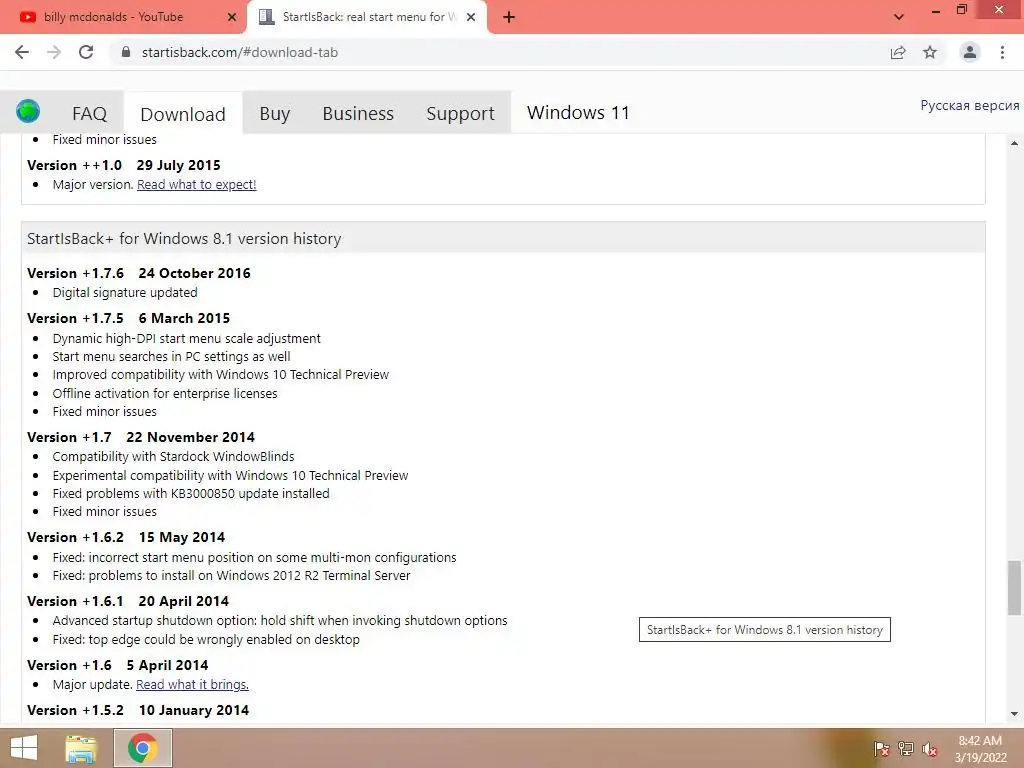The width and height of the screenshot is (1024, 768).
Task: Switch to Русская версия link
Action: [970, 105]
